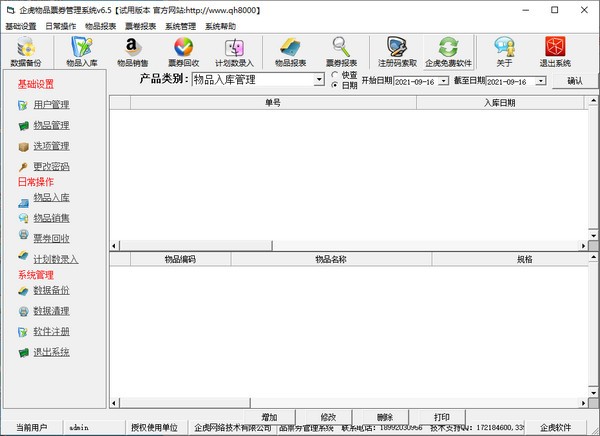Screen dimensions: 600x436
Task: Open the 开始日期 date picker arrow
Action: (443, 81)
